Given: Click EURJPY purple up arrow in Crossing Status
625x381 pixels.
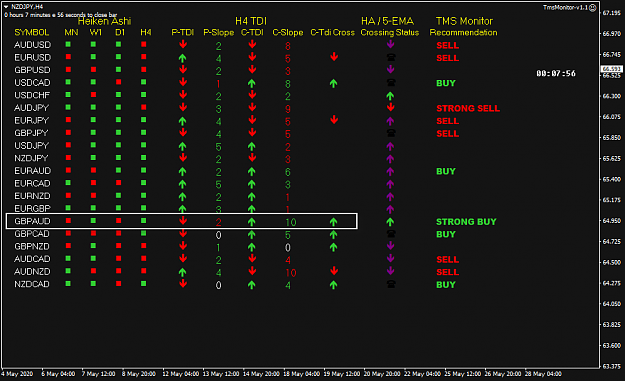Looking at the screenshot, I should [390, 121].
